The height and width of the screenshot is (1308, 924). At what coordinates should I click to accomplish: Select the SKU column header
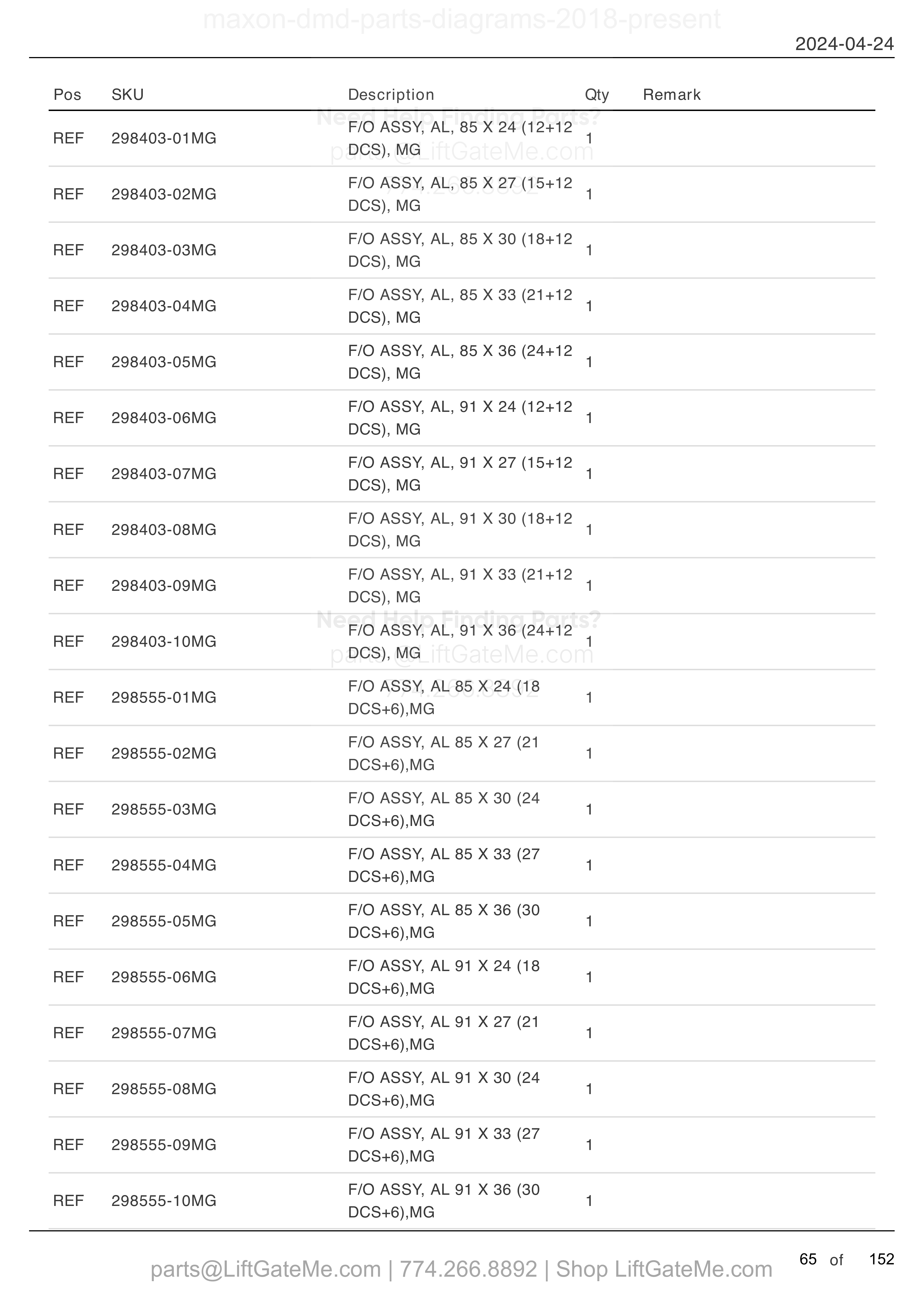tap(127, 95)
